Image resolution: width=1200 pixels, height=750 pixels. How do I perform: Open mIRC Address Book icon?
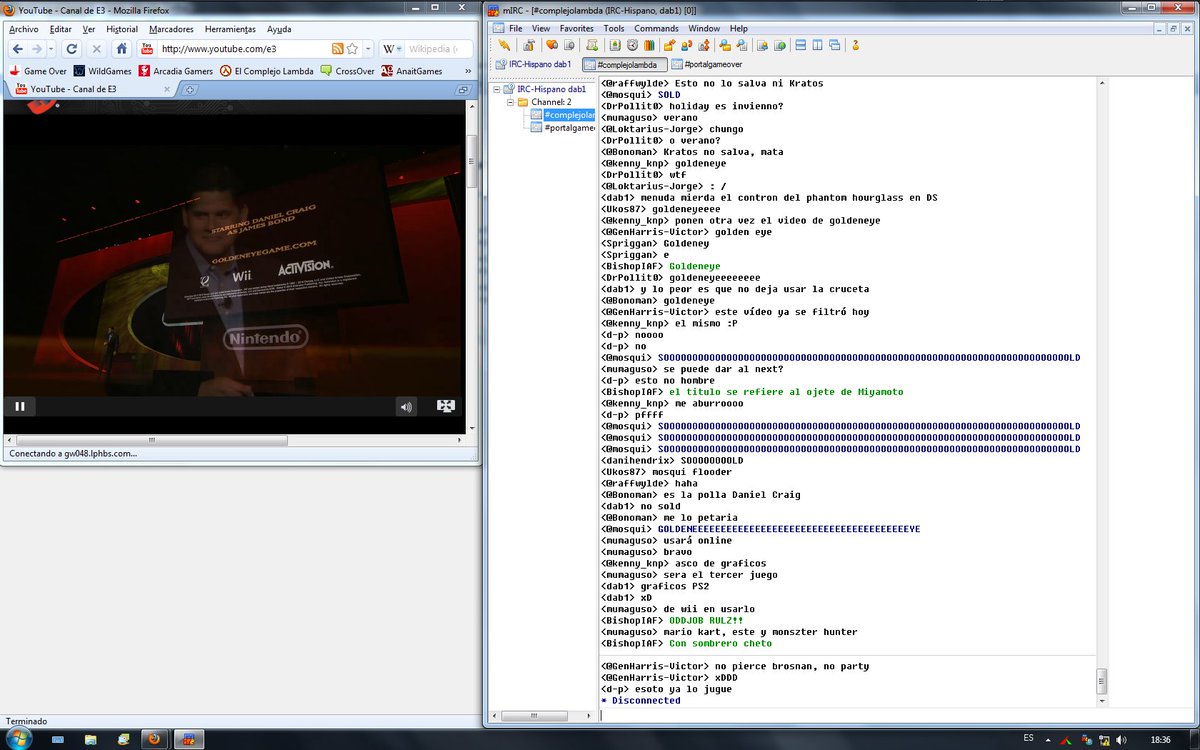(615, 45)
